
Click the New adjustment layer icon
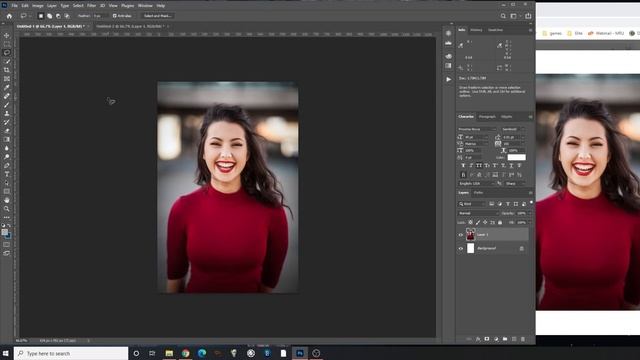pos(496,339)
